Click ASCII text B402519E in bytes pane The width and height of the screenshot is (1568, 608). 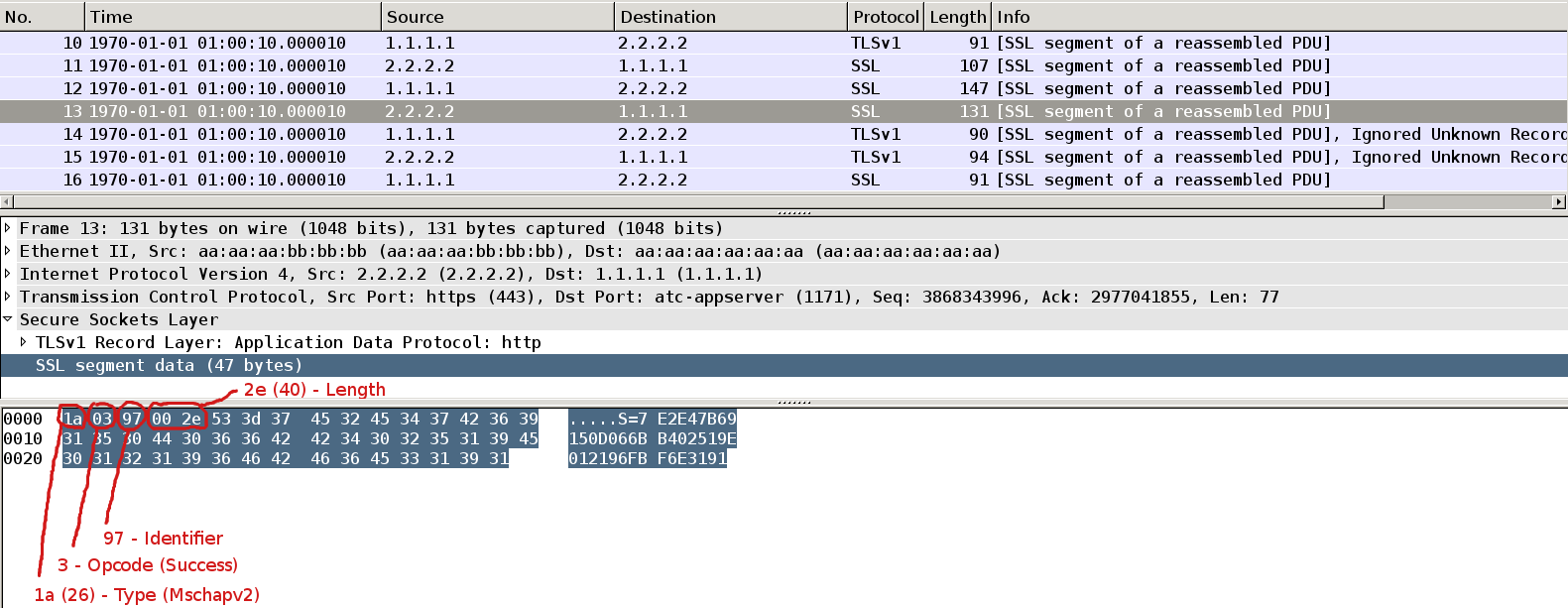tap(697, 438)
